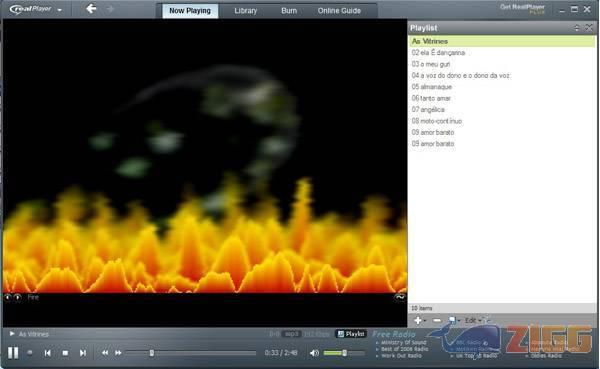Screen dimensions: 600x369
Task: Open the Online Guide tab
Action: pyautogui.click(x=339, y=11)
